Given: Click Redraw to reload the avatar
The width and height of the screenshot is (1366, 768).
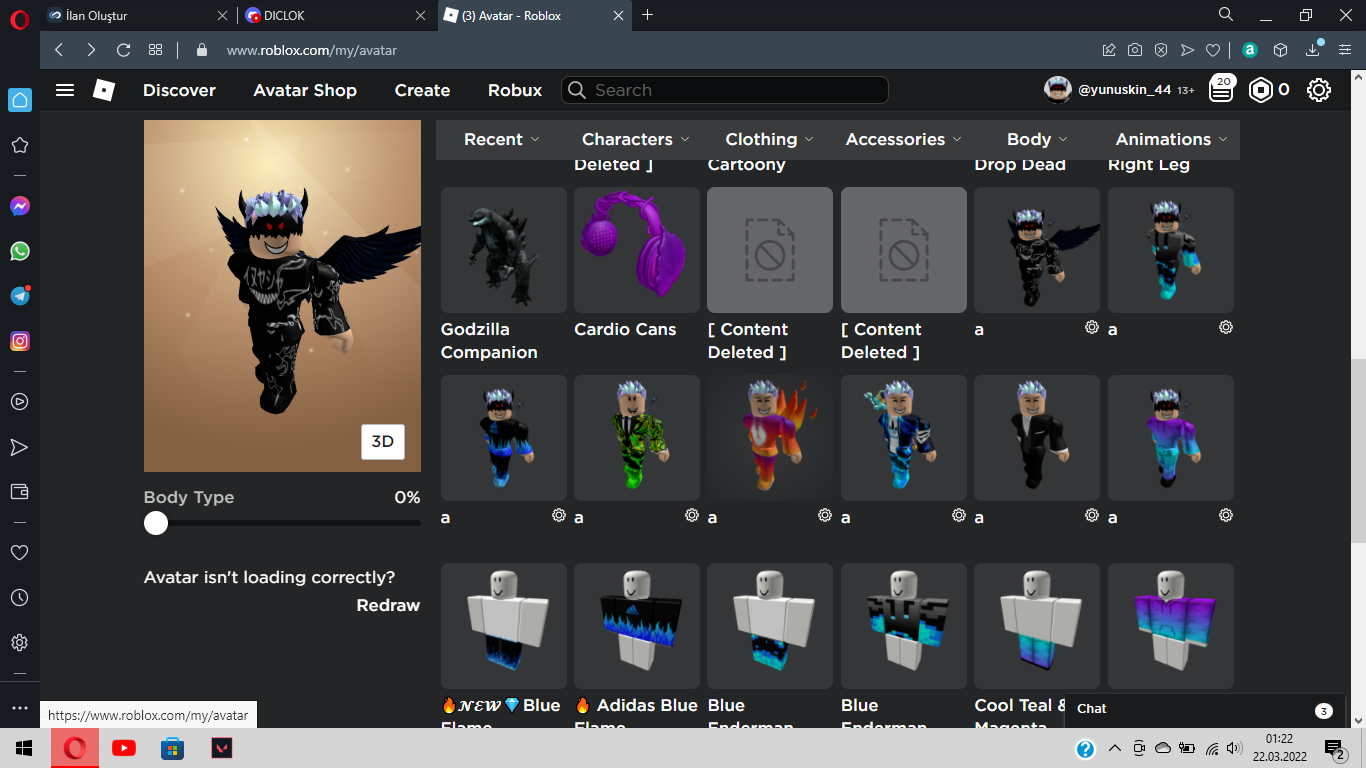Looking at the screenshot, I should tap(388, 605).
